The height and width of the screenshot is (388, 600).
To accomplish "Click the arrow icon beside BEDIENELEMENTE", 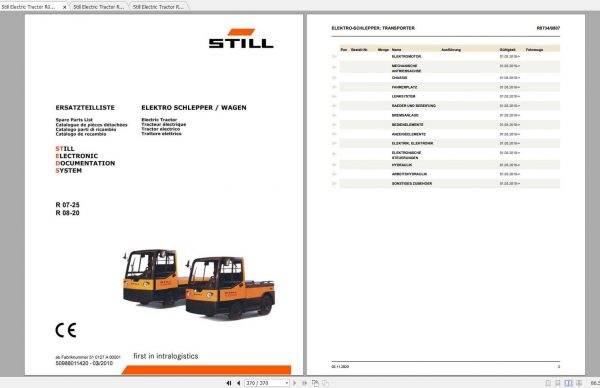I will click(334, 125).
